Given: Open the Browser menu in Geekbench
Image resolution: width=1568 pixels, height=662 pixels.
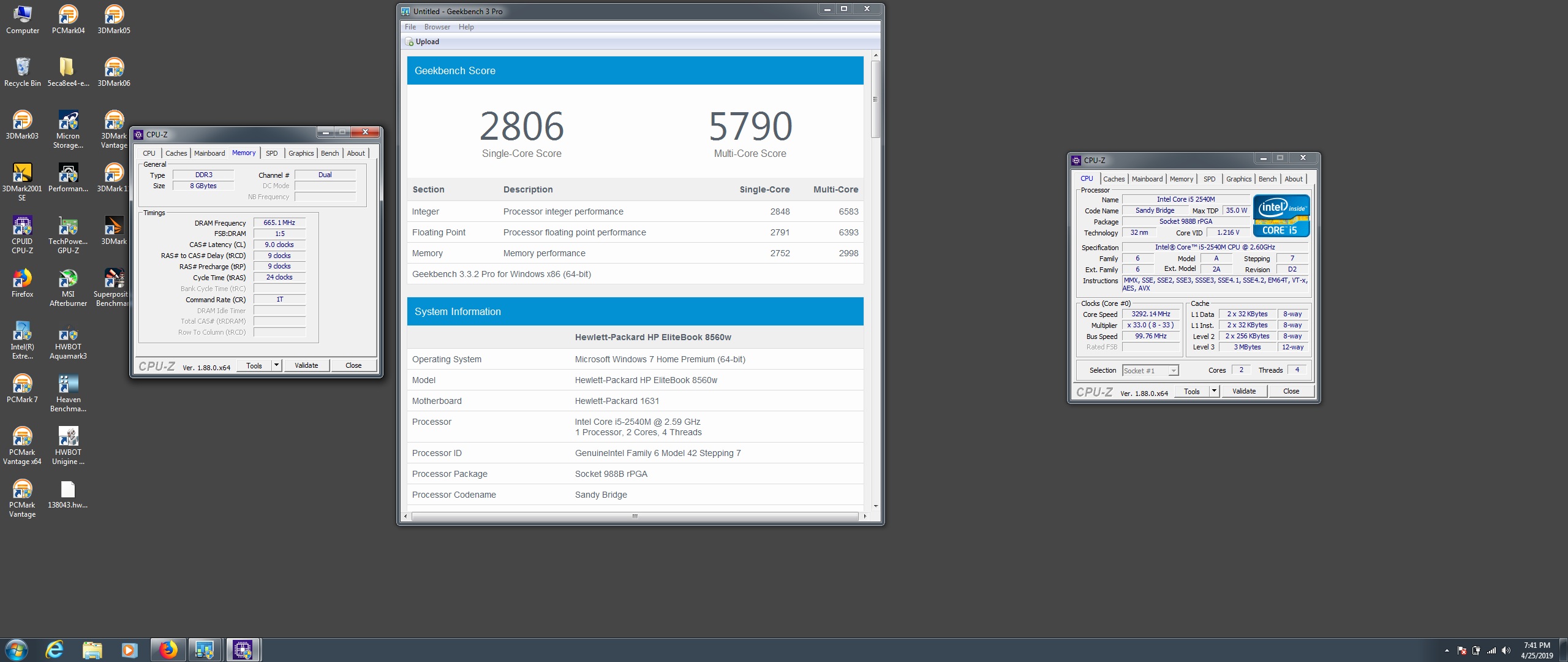Looking at the screenshot, I should click(437, 27).
